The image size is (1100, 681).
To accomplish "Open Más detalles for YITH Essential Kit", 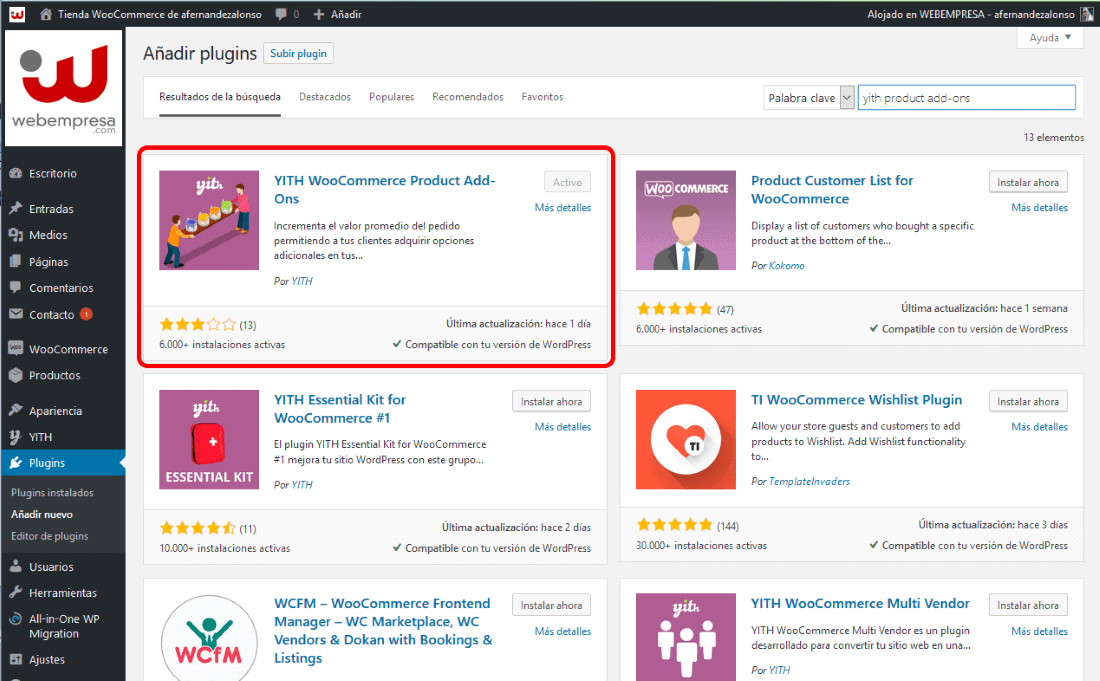I will pos(563,426).
